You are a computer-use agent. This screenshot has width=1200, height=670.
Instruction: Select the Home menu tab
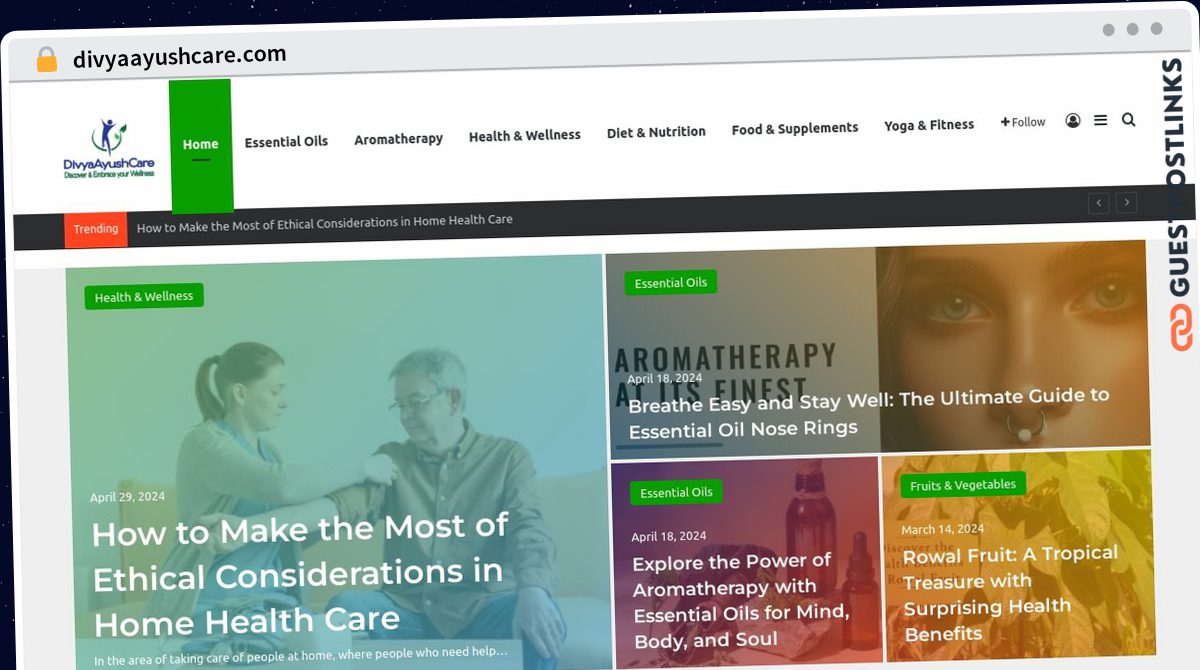point(201,145)
